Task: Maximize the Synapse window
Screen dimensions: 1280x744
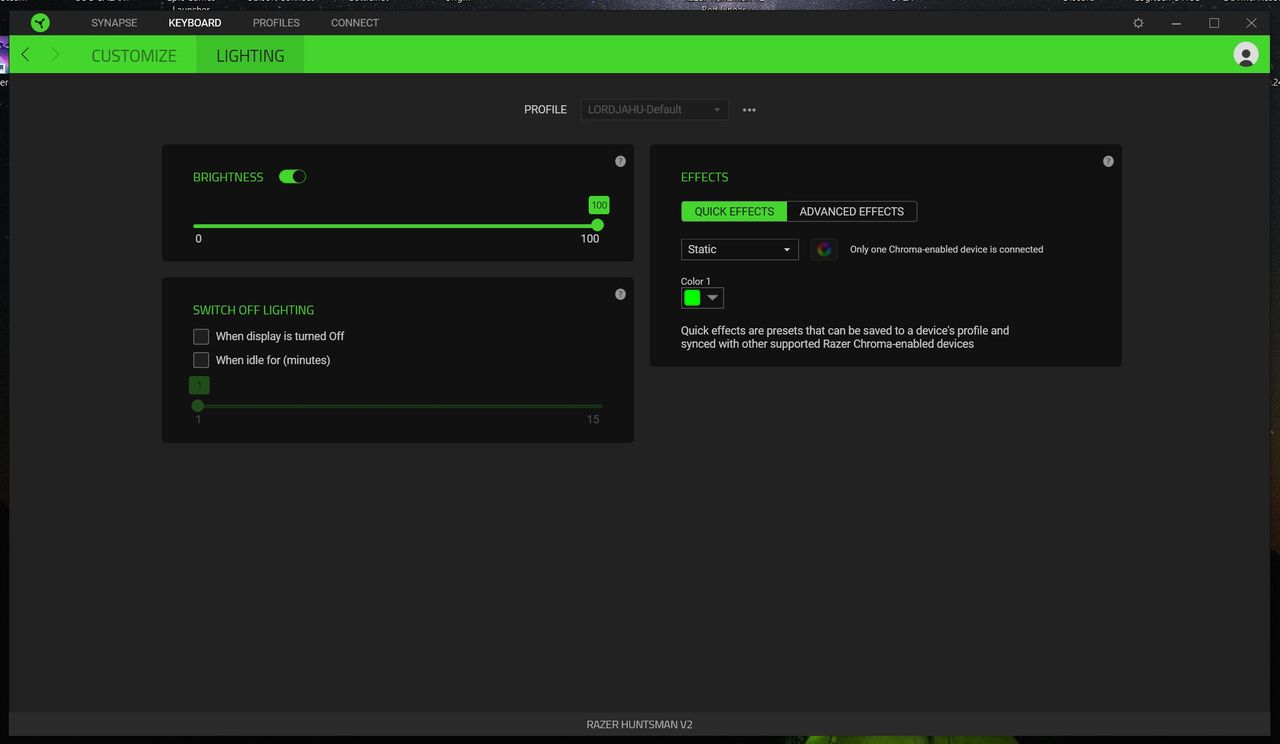Action: pyautogui.click(x=1214, y=22)
